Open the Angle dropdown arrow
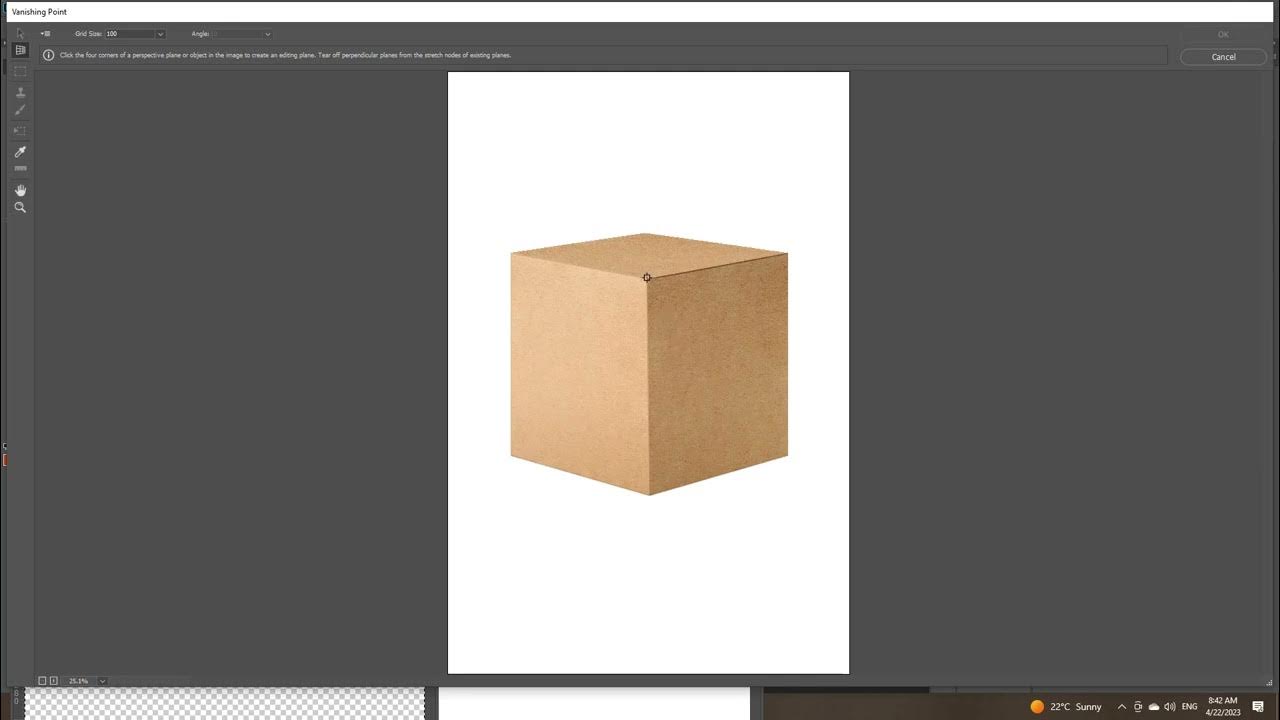The height and width of the screenshot is (720, 1280). [267, 34]
